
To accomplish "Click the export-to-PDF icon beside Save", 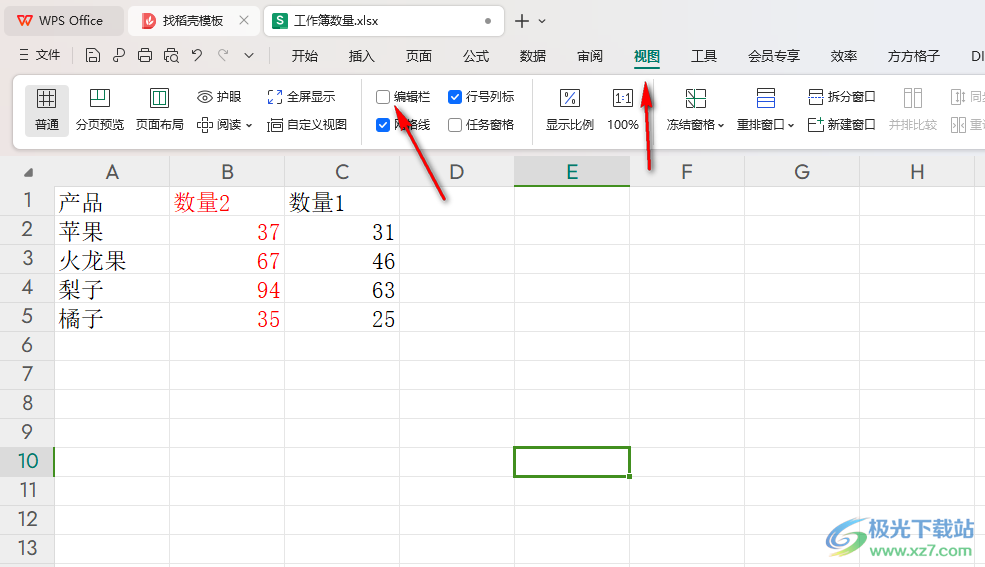I will tap(119, 56).
